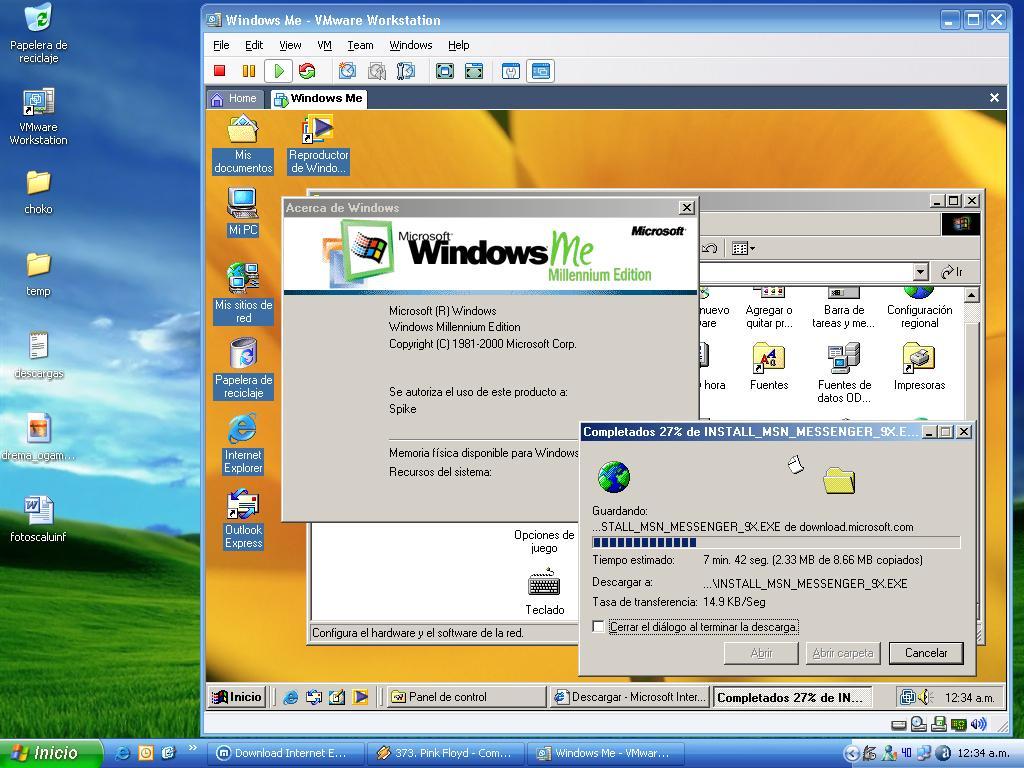Open Configuración regional in Panel de control
The image size is (1024, 768).
pyautogui.click(x=920, y=308)
